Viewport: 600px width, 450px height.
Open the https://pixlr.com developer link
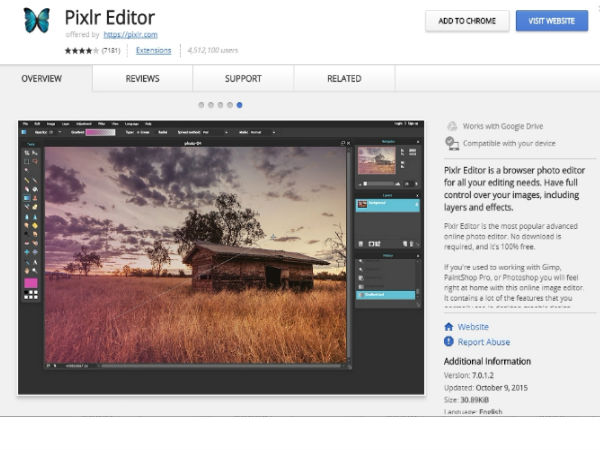[130, 35]
